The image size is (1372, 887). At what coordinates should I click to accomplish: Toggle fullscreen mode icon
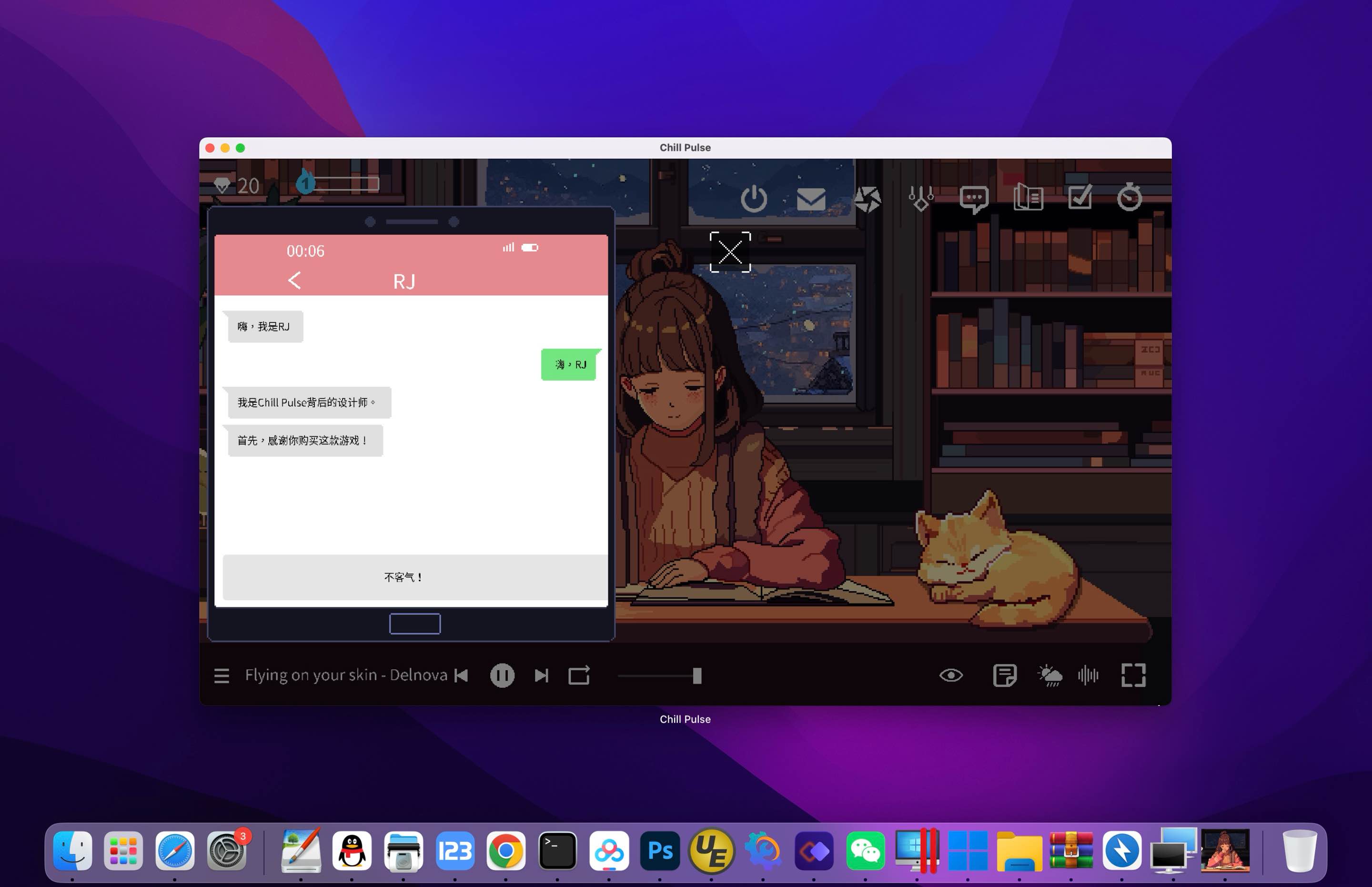tap(1133, 675)
